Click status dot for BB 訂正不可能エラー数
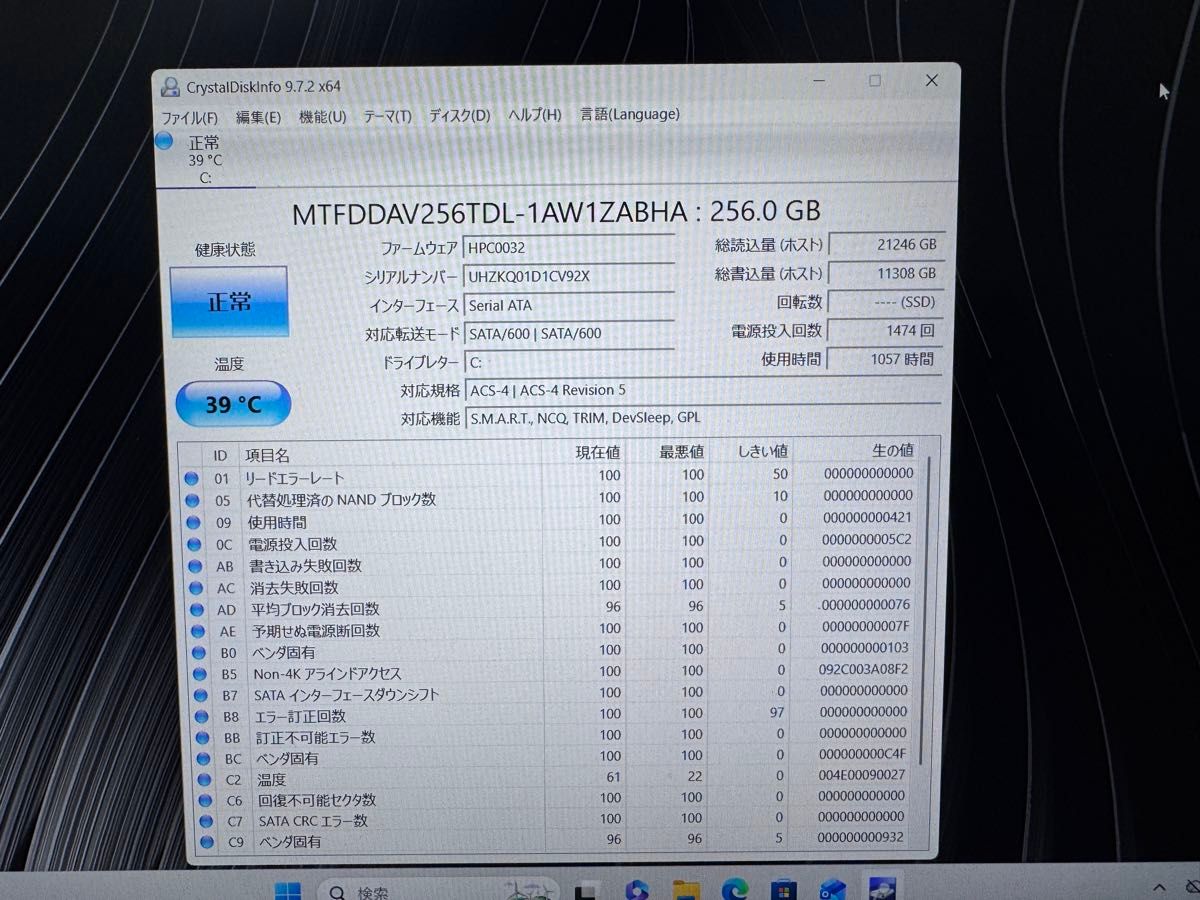 pos(201,738)
